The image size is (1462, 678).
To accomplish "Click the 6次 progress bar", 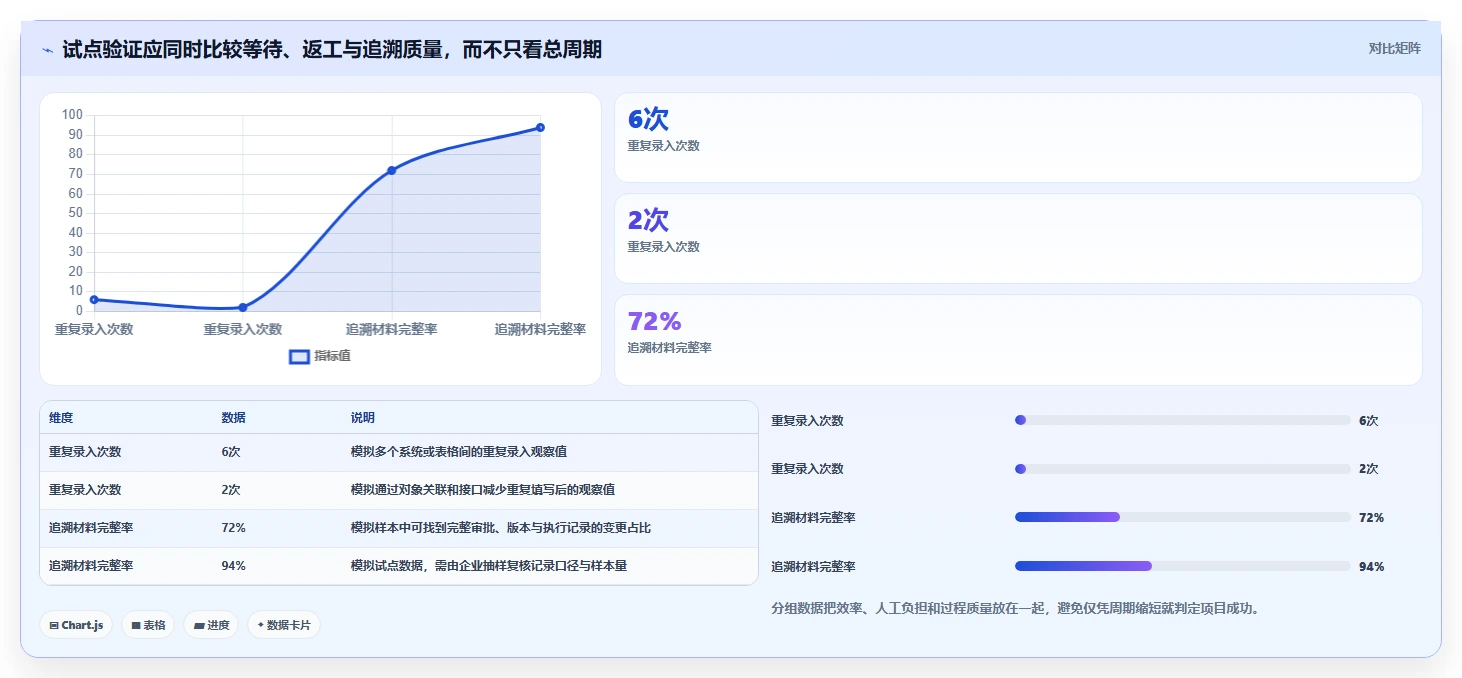I will click(x=1182, y=420).
